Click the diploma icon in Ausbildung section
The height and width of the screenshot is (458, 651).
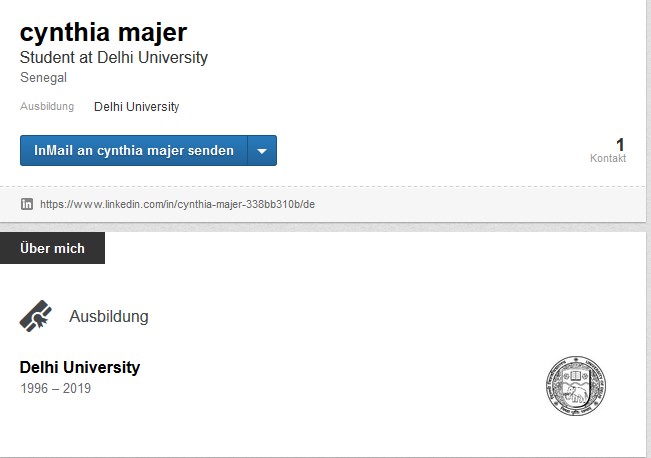tap(36, 316)
